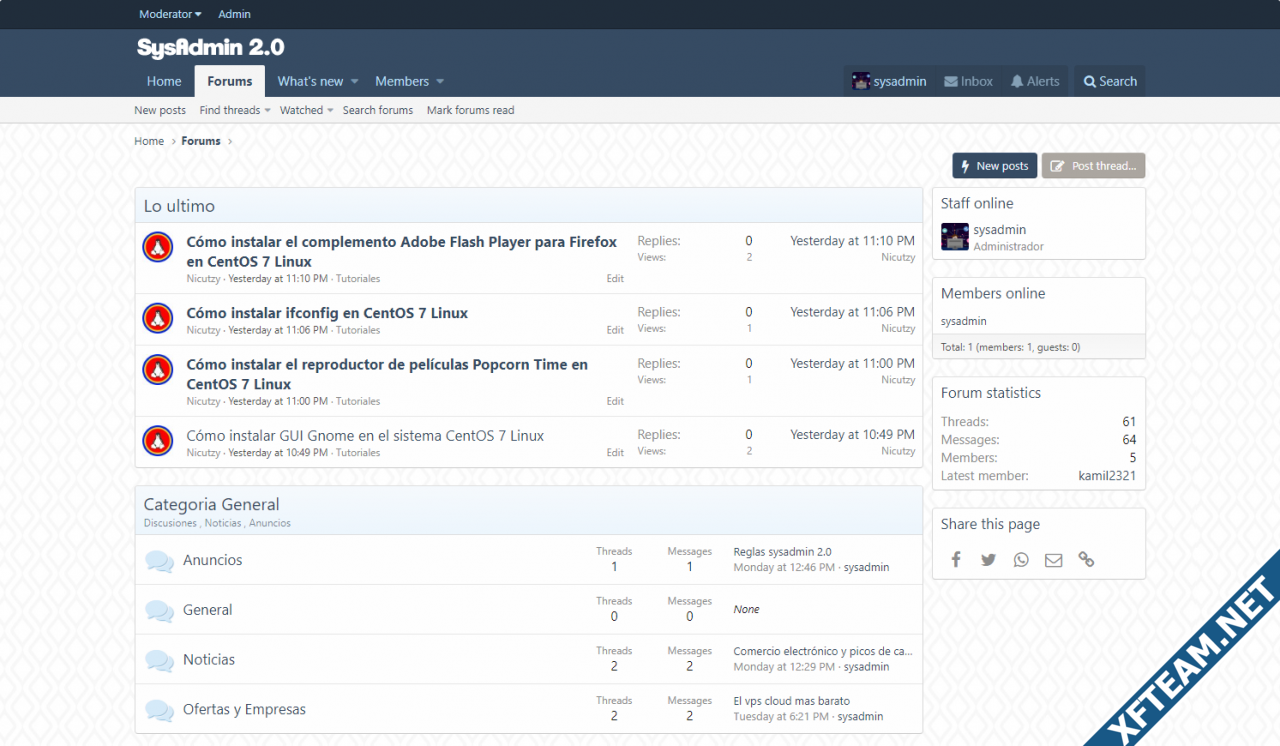1280x746 pixels.
Task: Click sysadmin name in Staff online
Action: click(x=1000, y=230)
